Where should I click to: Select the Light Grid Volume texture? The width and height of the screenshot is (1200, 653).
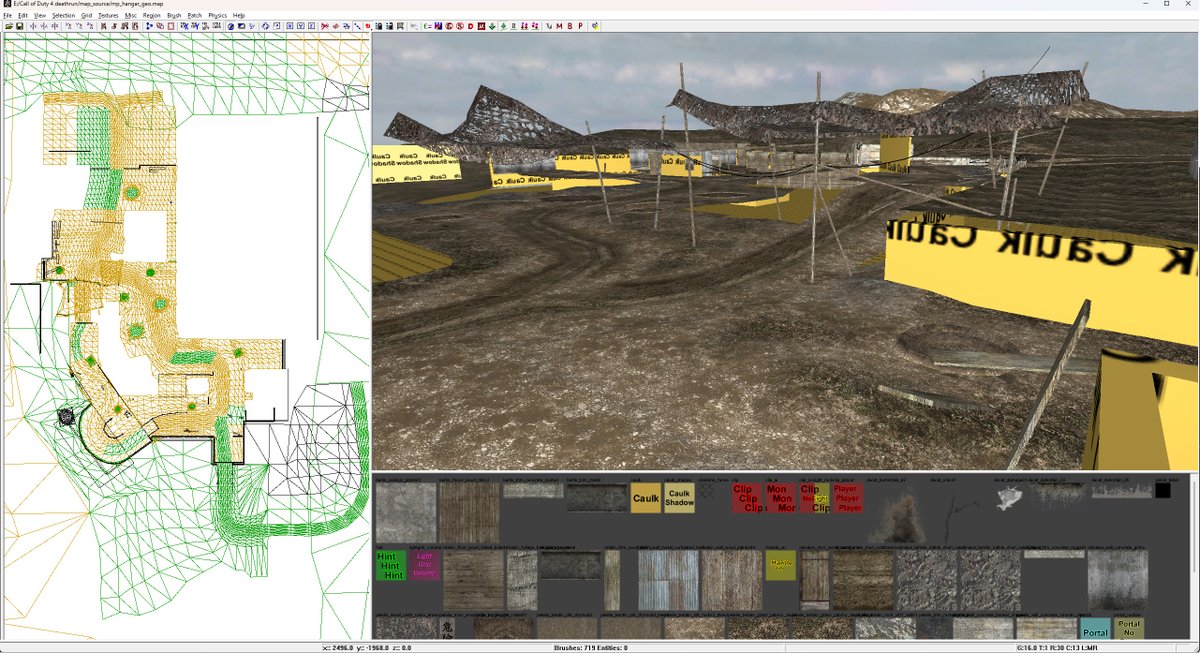[424, 566]
